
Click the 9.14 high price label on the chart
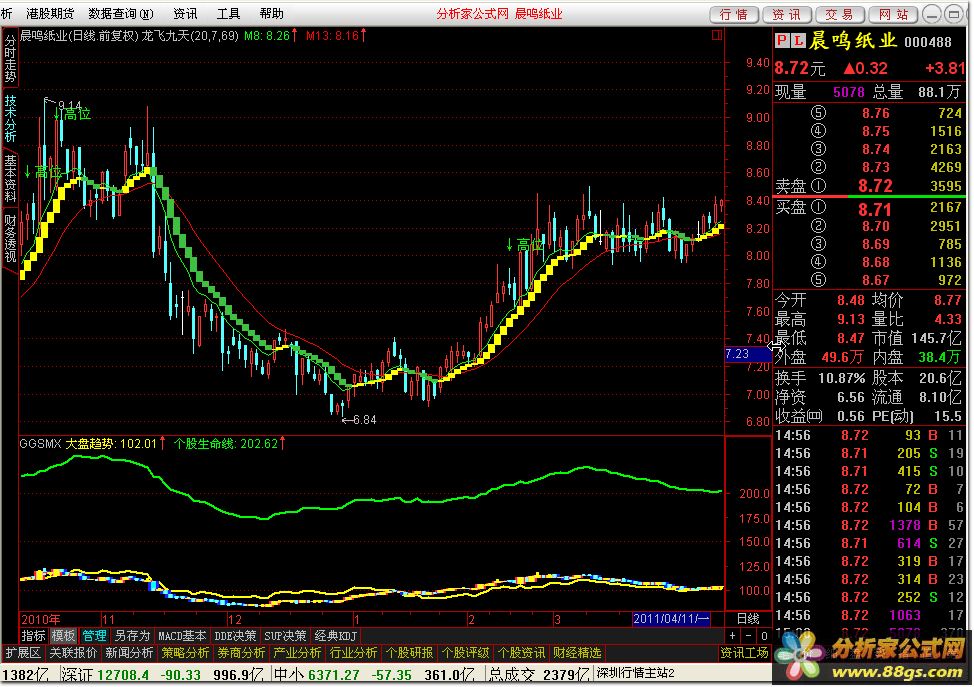pos(70,105)
